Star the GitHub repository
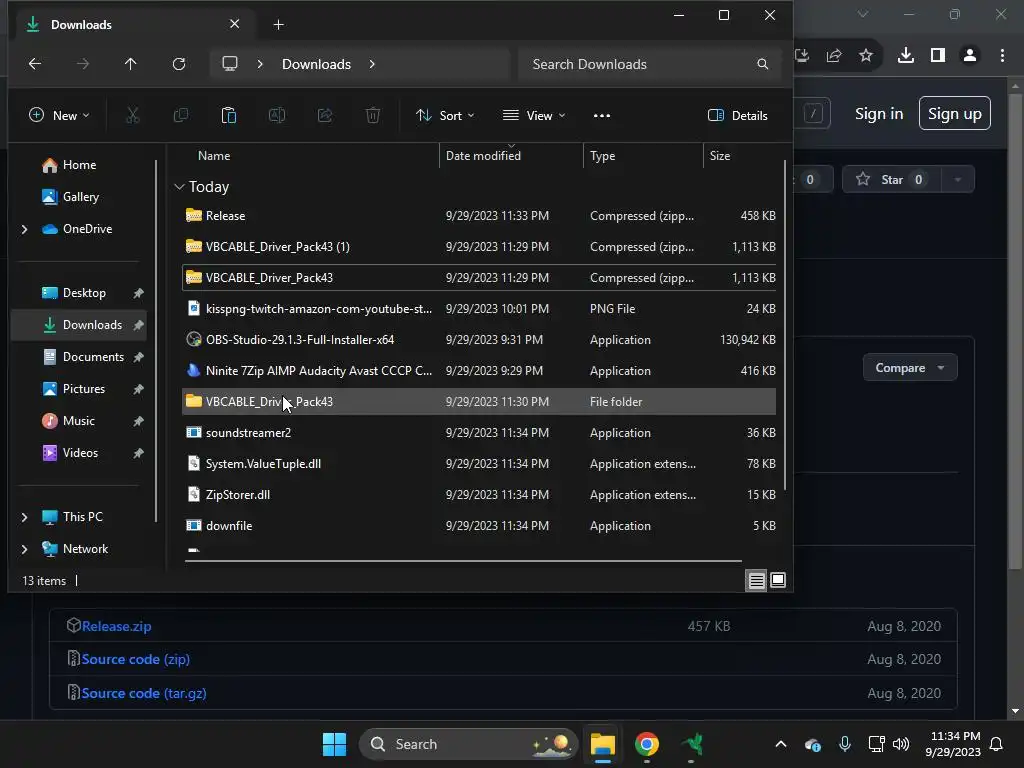 click(891, 180)
